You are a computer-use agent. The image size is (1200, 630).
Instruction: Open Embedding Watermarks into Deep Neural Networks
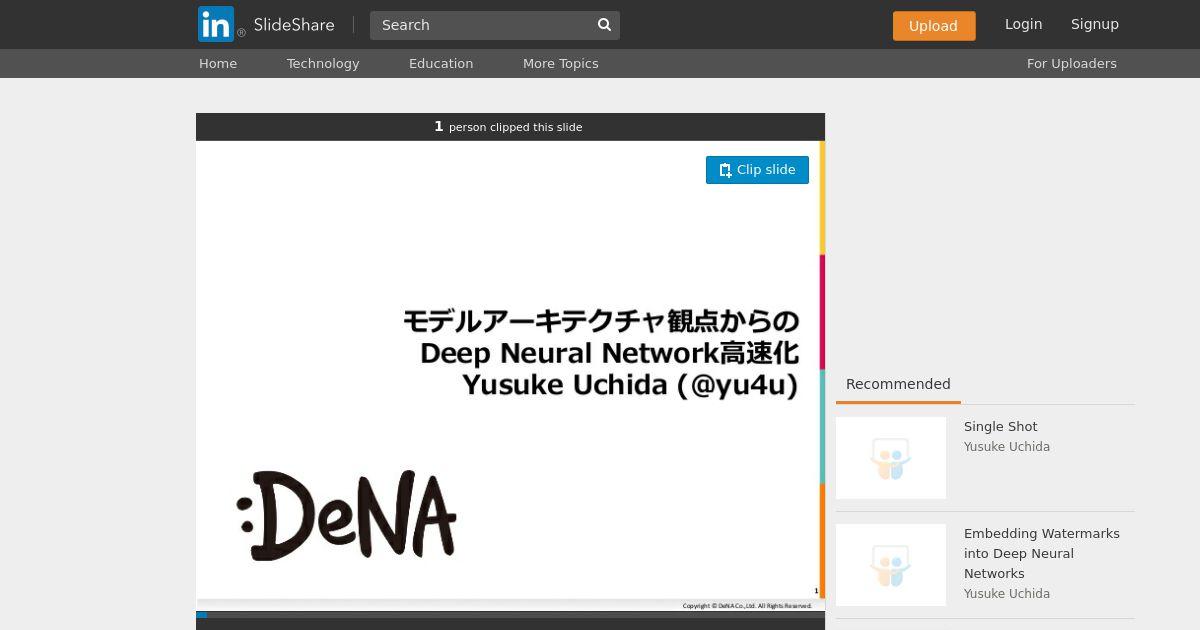(x=1042, y=553)
